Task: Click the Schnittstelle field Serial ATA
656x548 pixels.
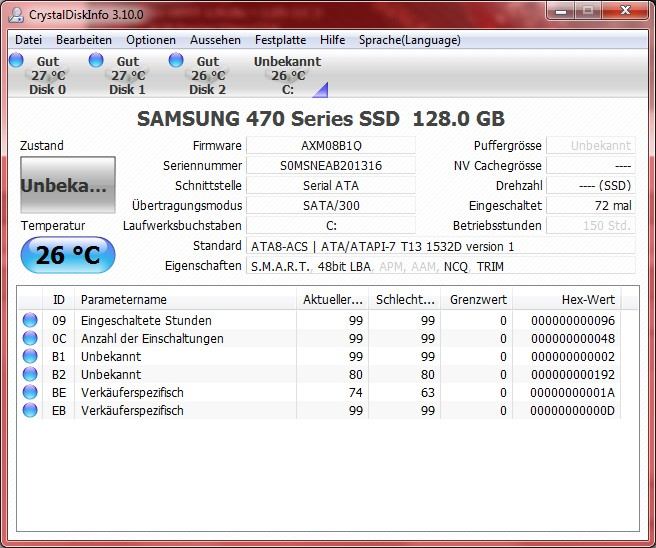Action: (331, 185)
